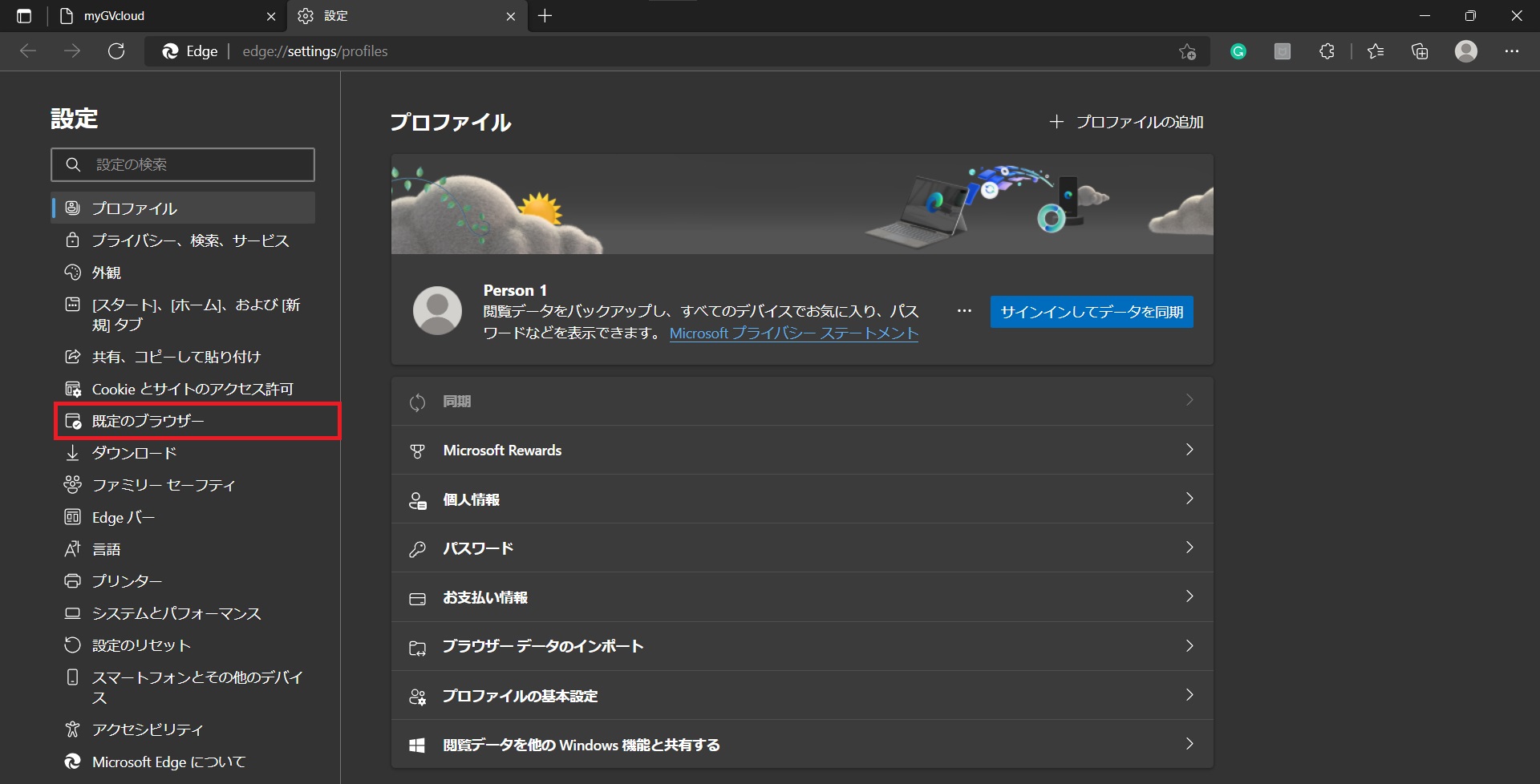Open a new tab with plus
Screen dimensions: 1540x784
(545, 16)
